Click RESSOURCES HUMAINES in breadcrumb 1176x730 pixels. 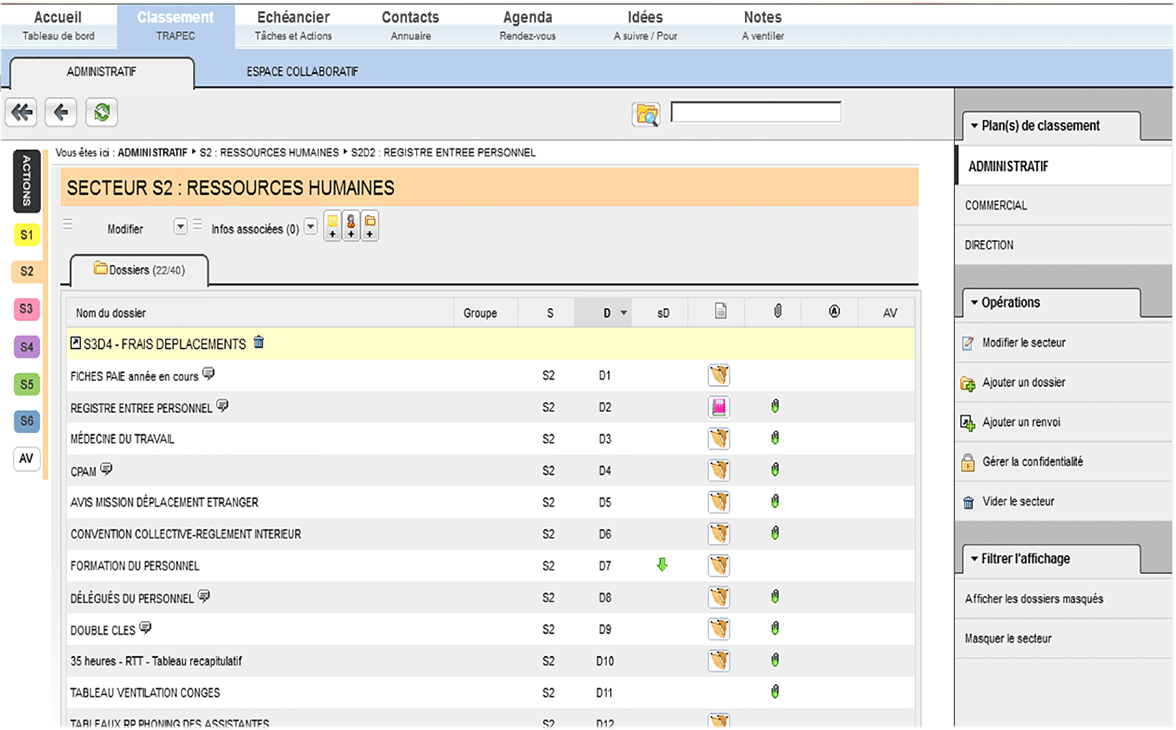[x=269, y=152]
